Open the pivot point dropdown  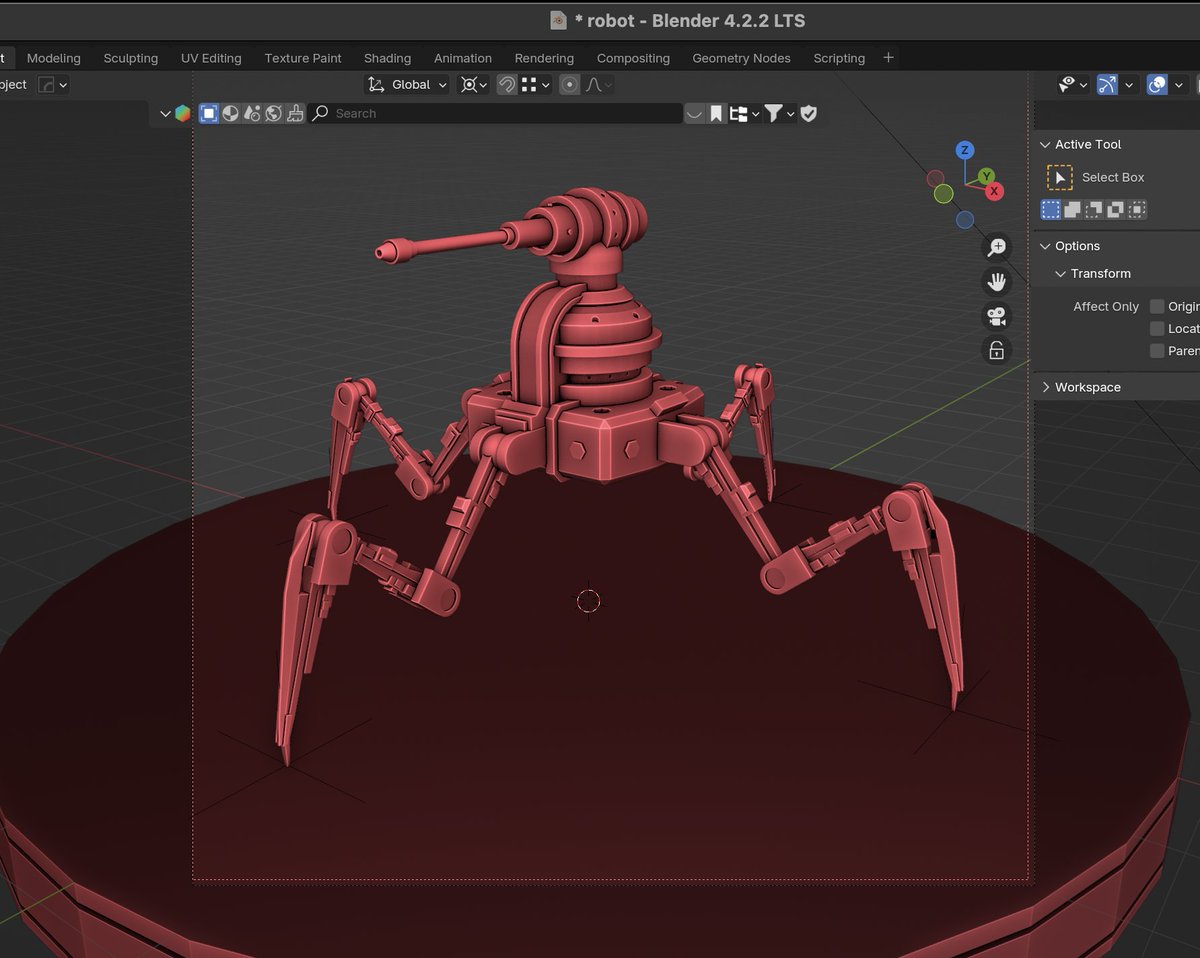(x=474, y=85)
